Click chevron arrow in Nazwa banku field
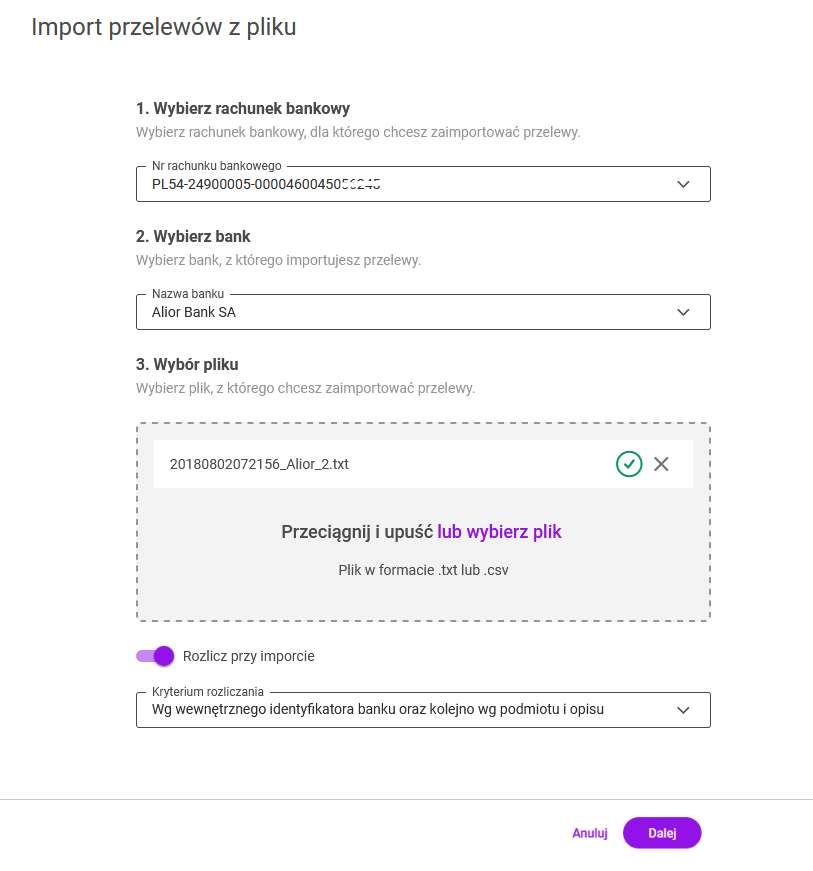The width and height of the screenshot is (813, 871). tap(683, 312)
